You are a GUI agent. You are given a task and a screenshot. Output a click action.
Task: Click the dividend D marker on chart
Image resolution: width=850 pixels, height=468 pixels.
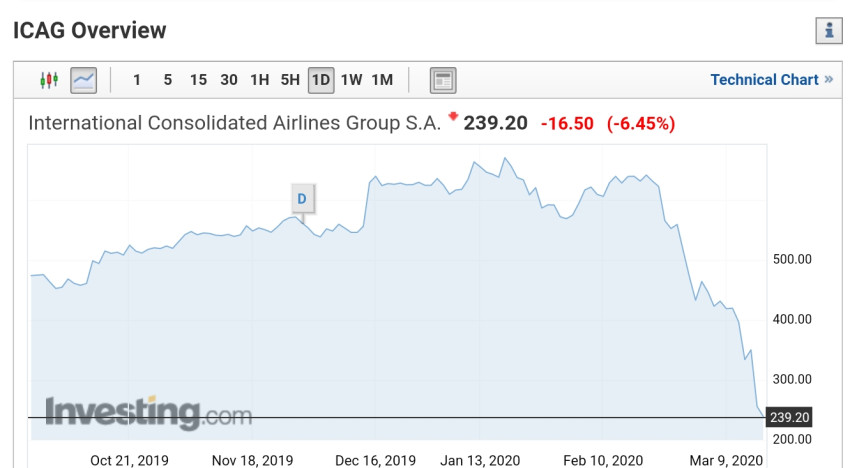click(x=301, y=198)
